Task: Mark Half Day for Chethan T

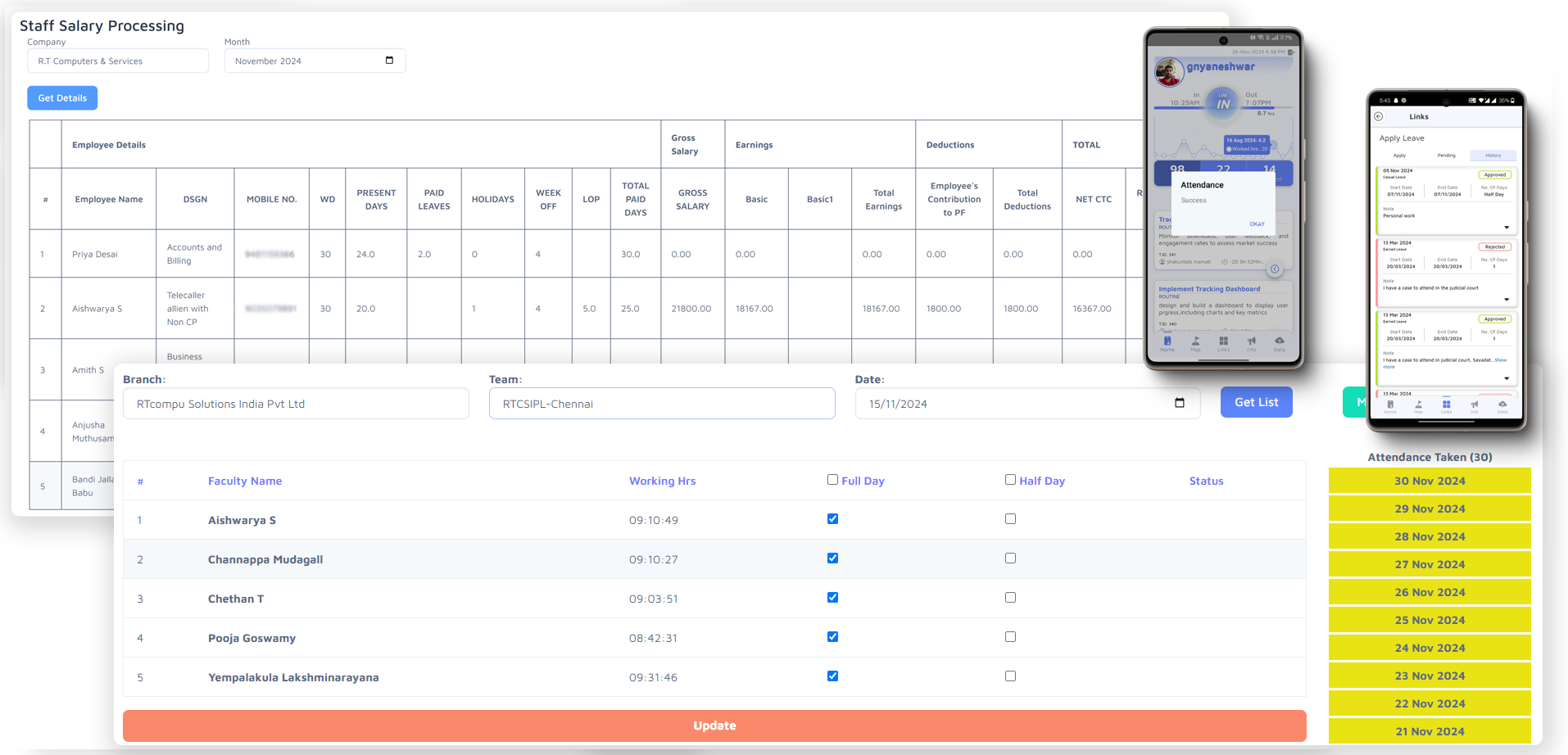Action: [1010, 597]
